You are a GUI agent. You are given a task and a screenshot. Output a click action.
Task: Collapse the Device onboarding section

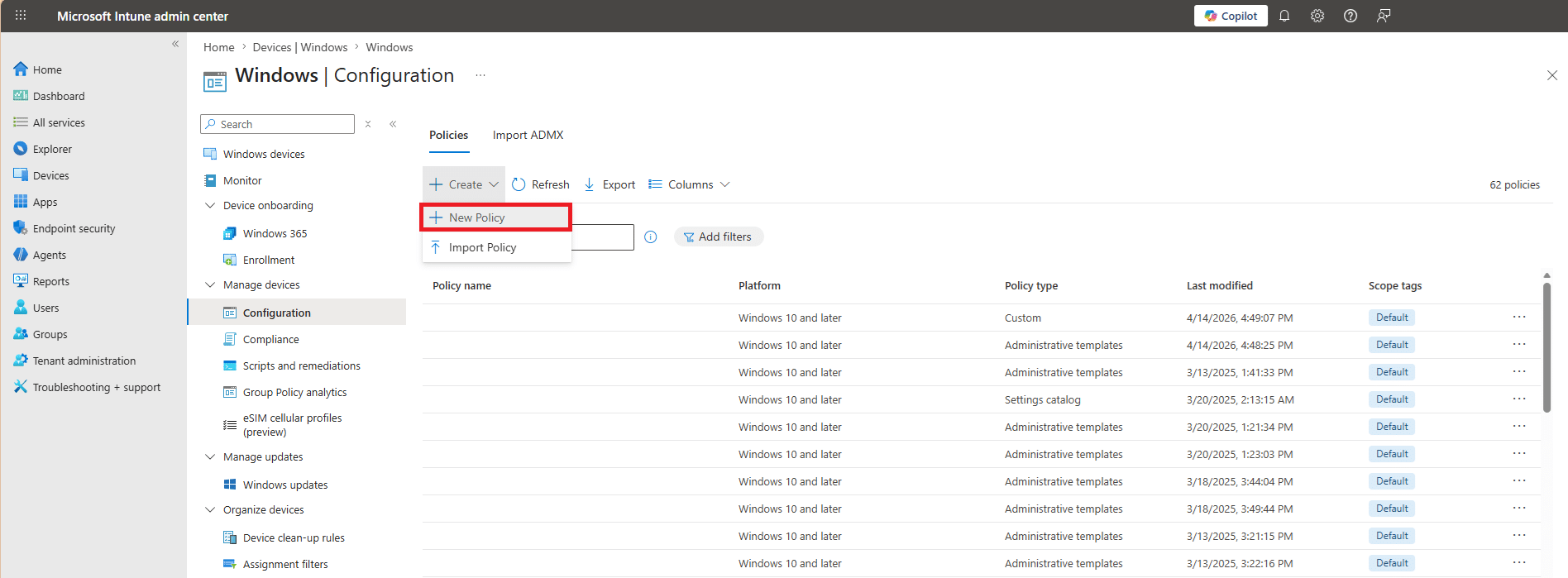[210, 206]
